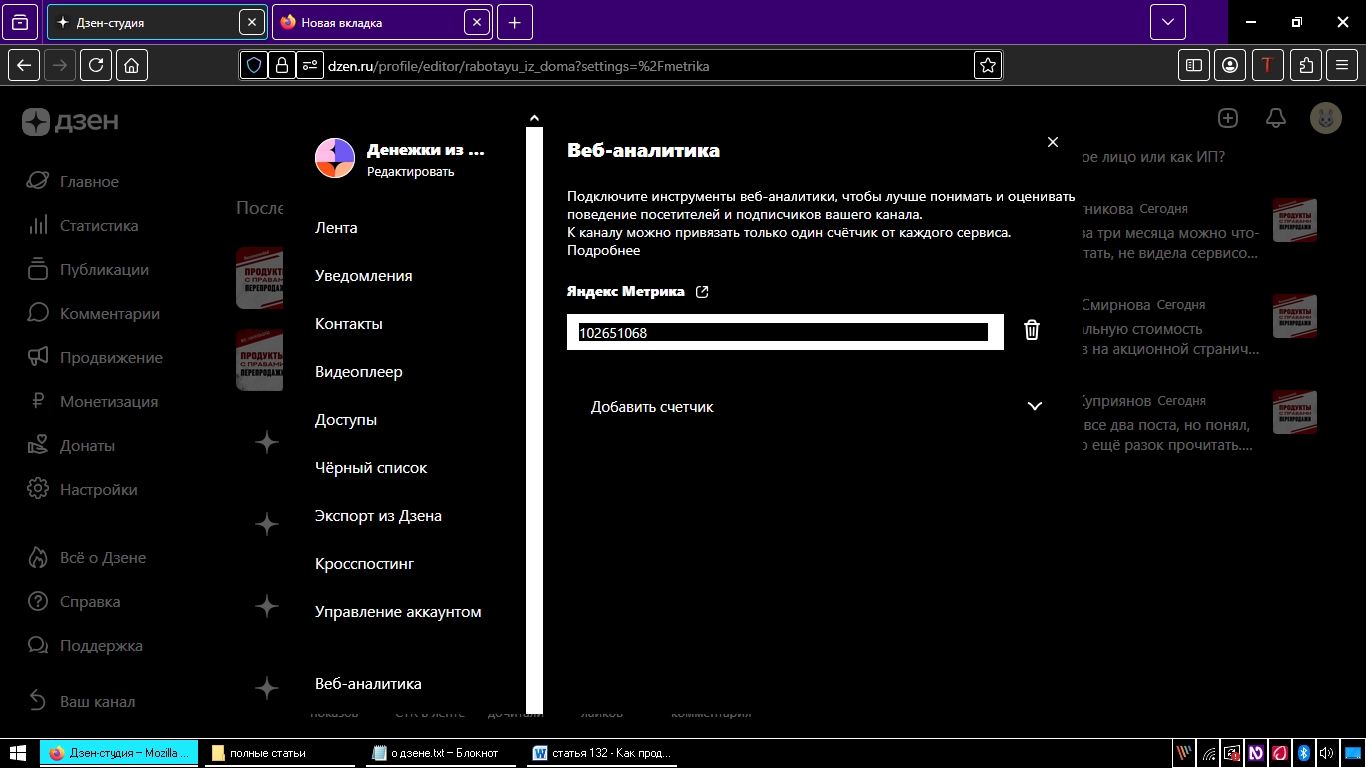Image resolution: width=1366 pixels, height=768 pixels.
Task: Click the Дзен logo
Action: (70, 122)
